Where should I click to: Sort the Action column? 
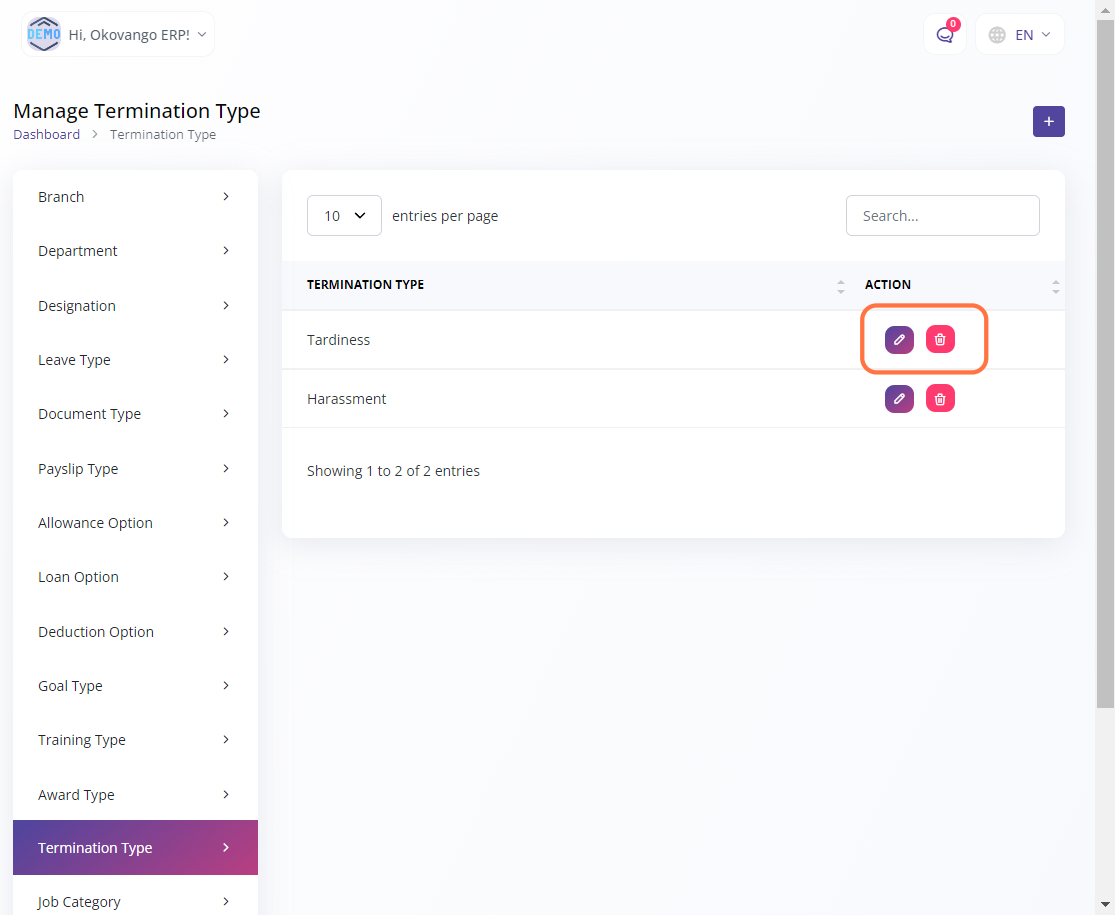(x=1055, y=286)
